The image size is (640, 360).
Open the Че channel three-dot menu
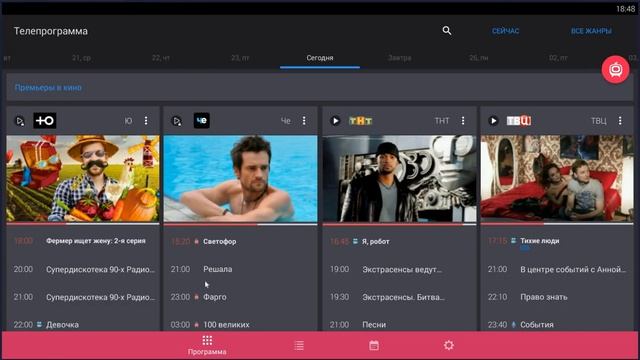[304, 121]
